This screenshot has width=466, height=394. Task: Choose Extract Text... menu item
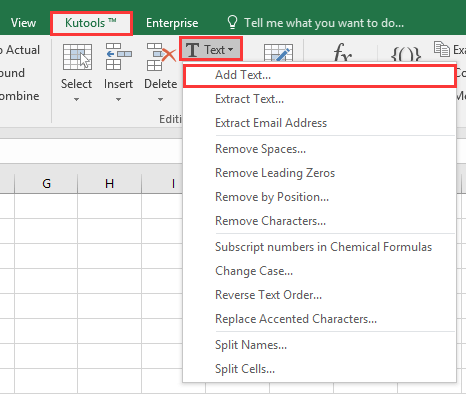[x=320, y=99]
